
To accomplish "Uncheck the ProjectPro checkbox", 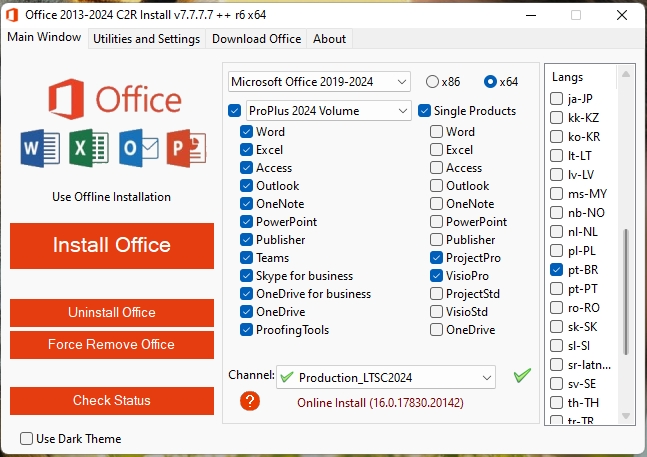I will 436,257.
